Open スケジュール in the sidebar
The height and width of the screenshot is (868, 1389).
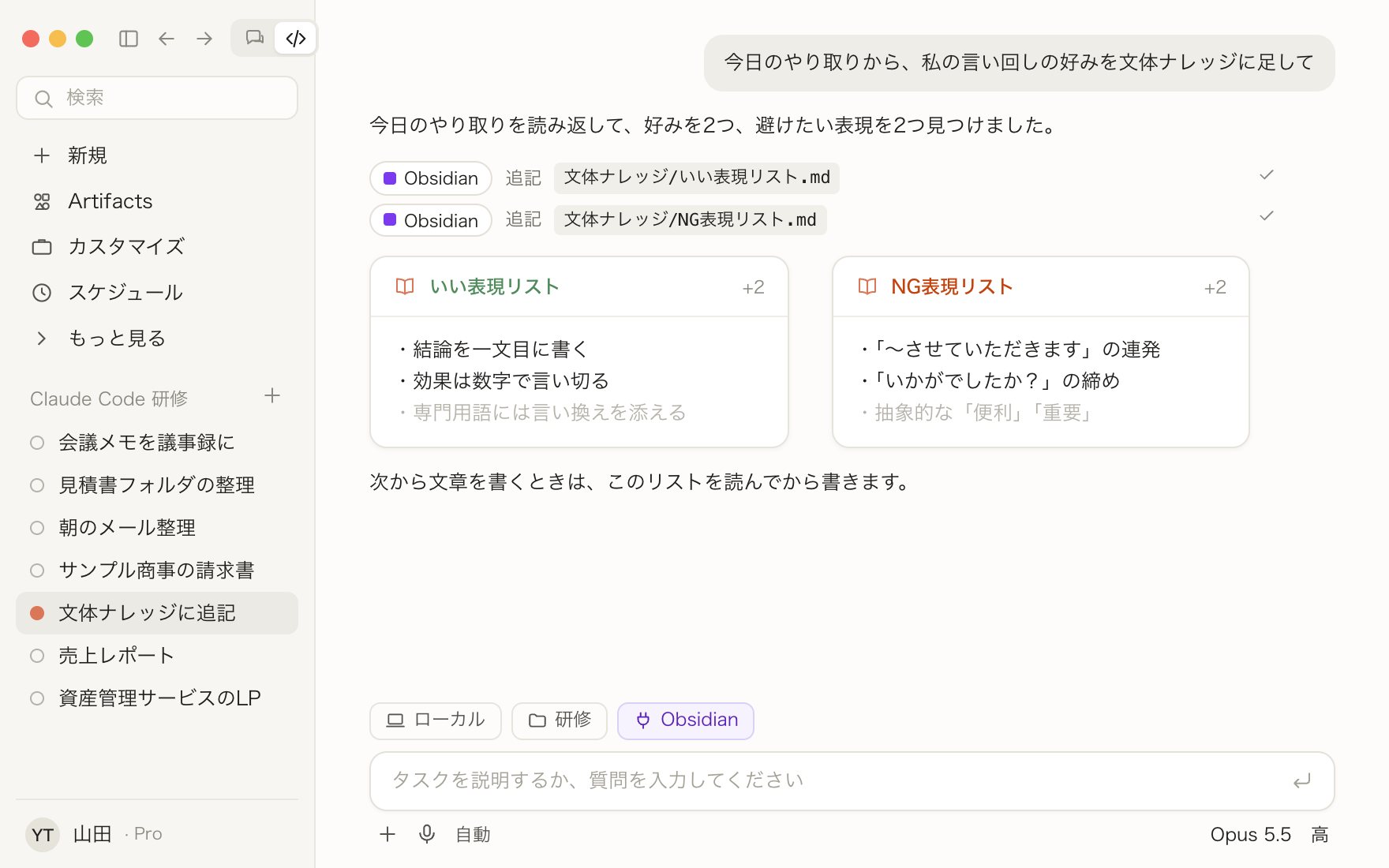157,293
